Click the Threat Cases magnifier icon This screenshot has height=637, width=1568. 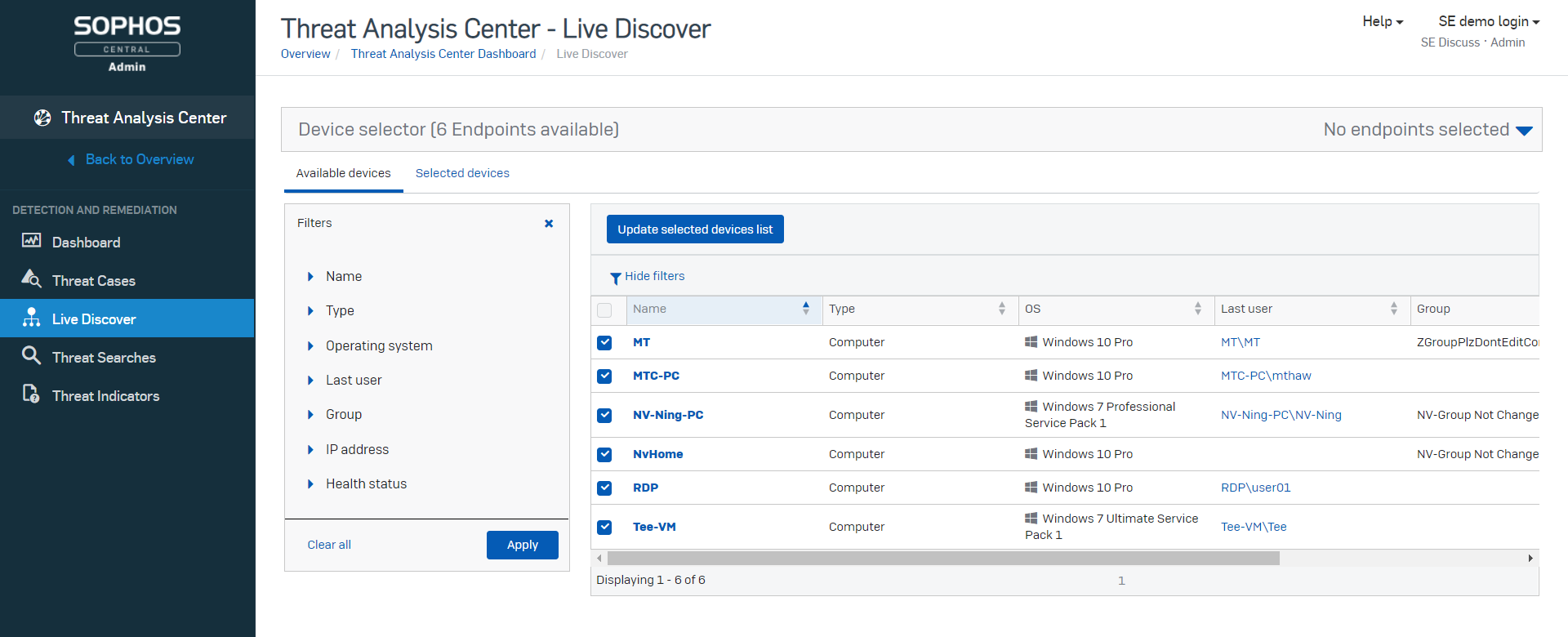[x=31, y=279]
